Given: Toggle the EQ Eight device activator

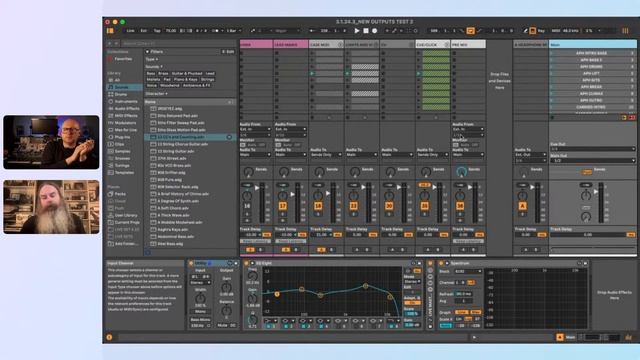Looking at the screenshot, I should [x=246, y=263].
